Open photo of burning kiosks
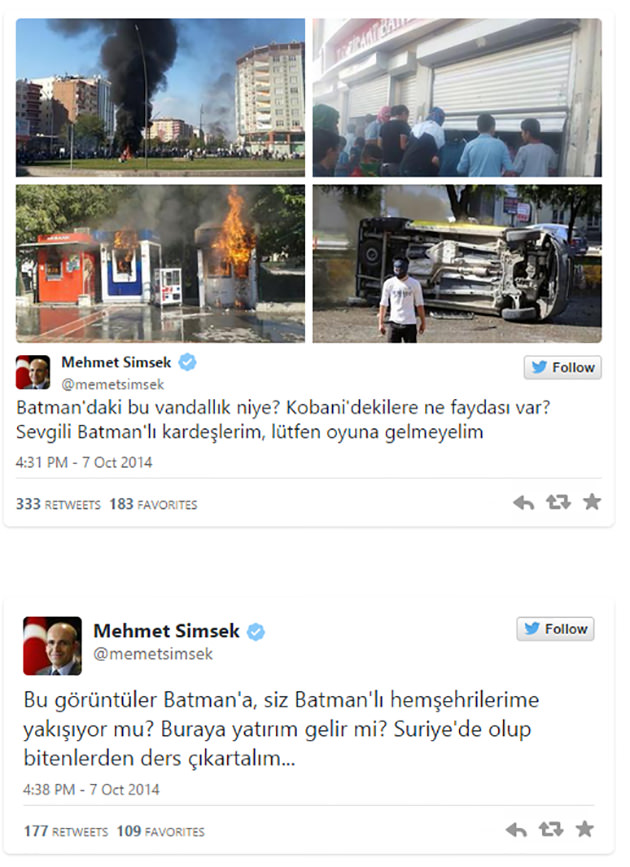 point(160,264)
